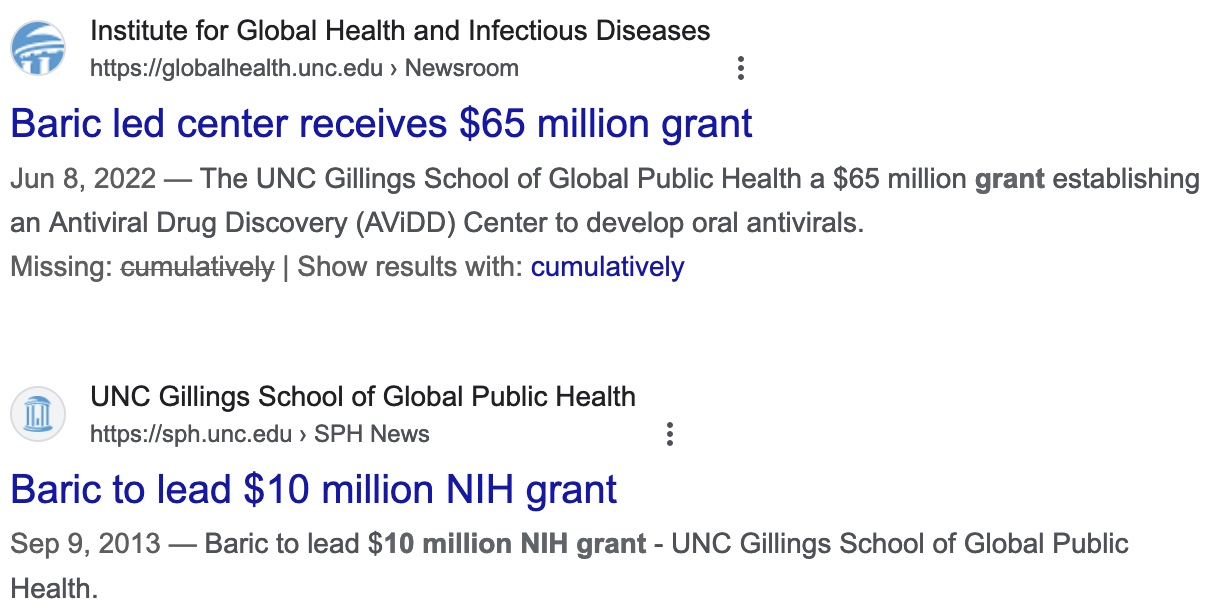The height and width of the screenshot is (616, 1218).
Task: Open the three-dot menu for globalhealth.unc.edu result
Action: click(740, 68)
